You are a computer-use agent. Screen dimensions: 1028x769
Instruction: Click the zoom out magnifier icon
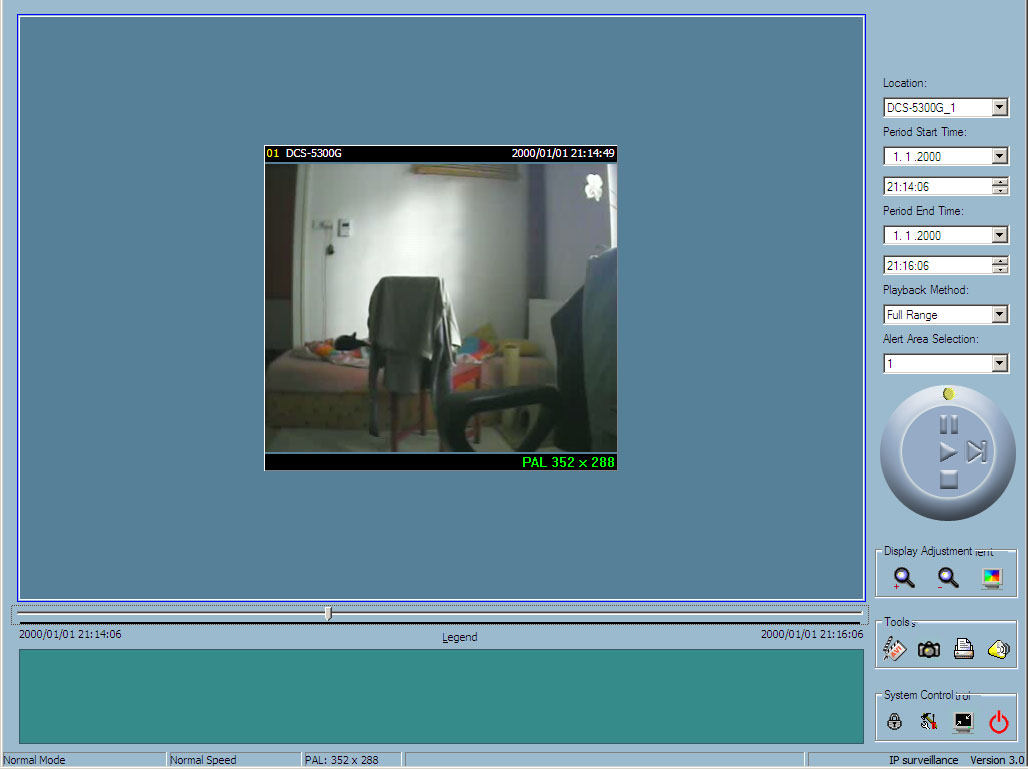click(948, 578)
